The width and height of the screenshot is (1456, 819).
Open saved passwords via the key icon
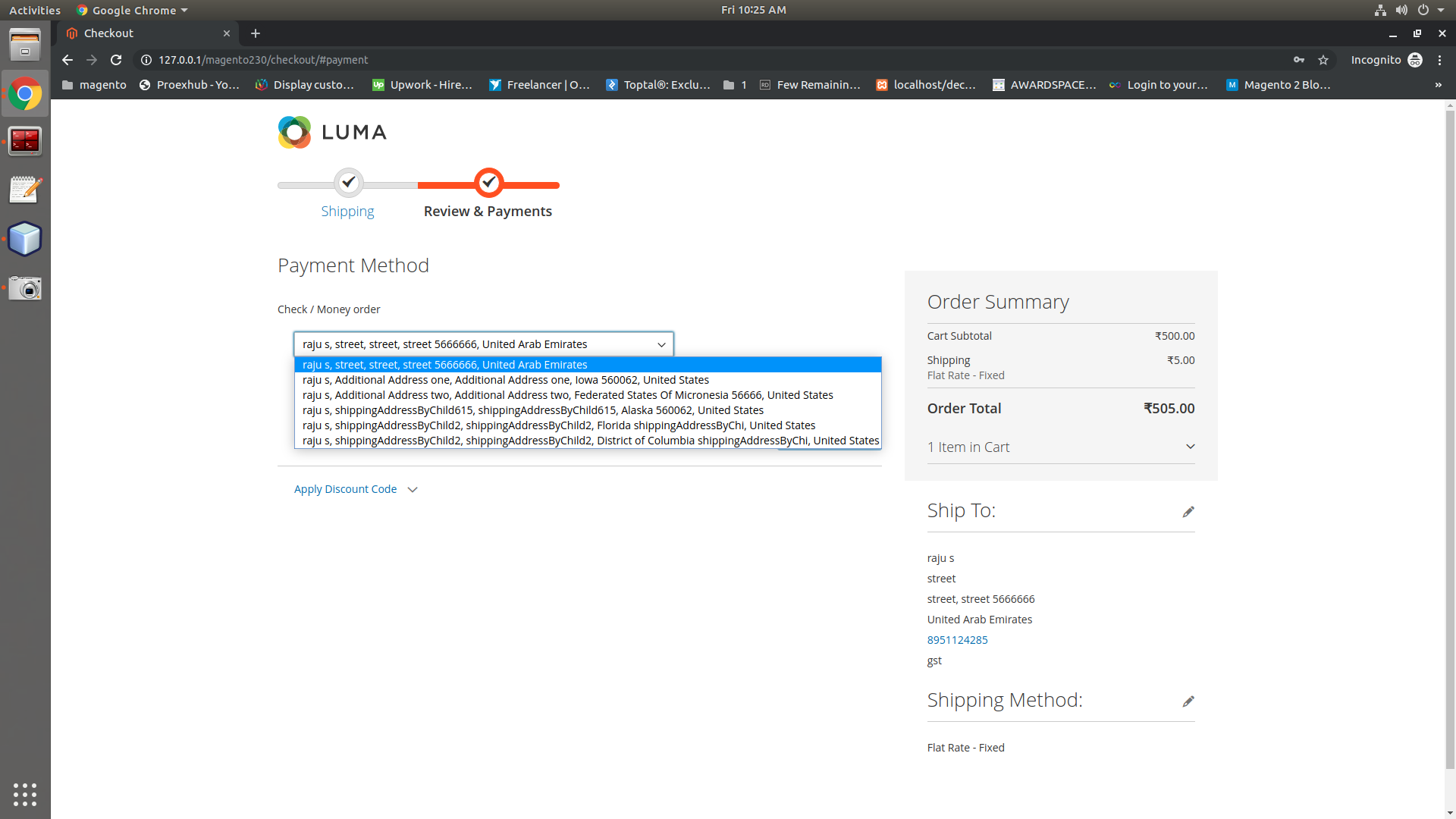[x=1298, y=60]
